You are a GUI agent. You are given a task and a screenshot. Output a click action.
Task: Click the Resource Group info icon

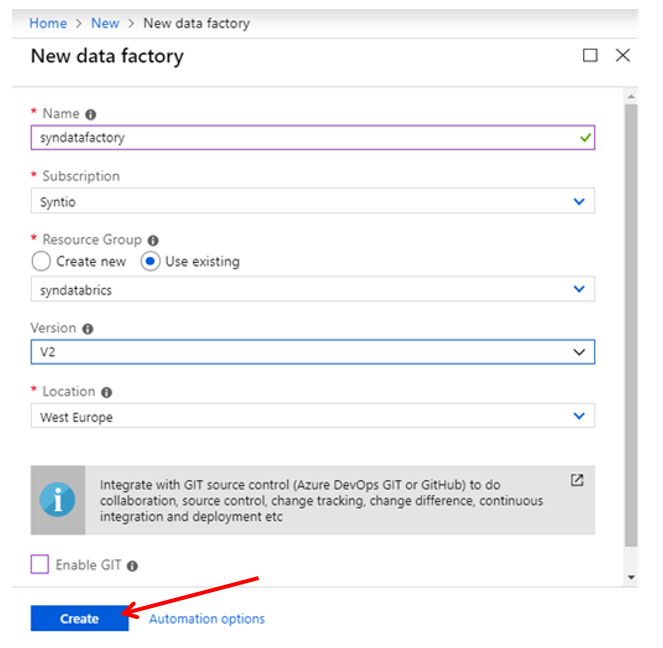pyautogui.click(x=153, y=241)
